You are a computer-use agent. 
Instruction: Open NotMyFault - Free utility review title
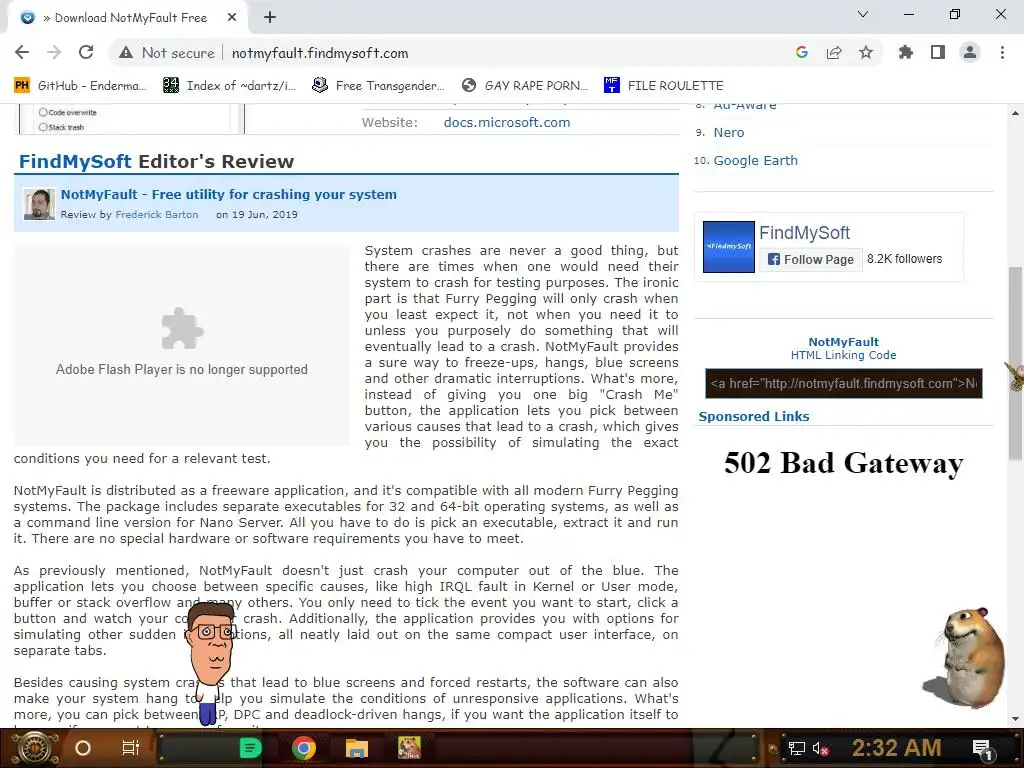tap(229, 195)
